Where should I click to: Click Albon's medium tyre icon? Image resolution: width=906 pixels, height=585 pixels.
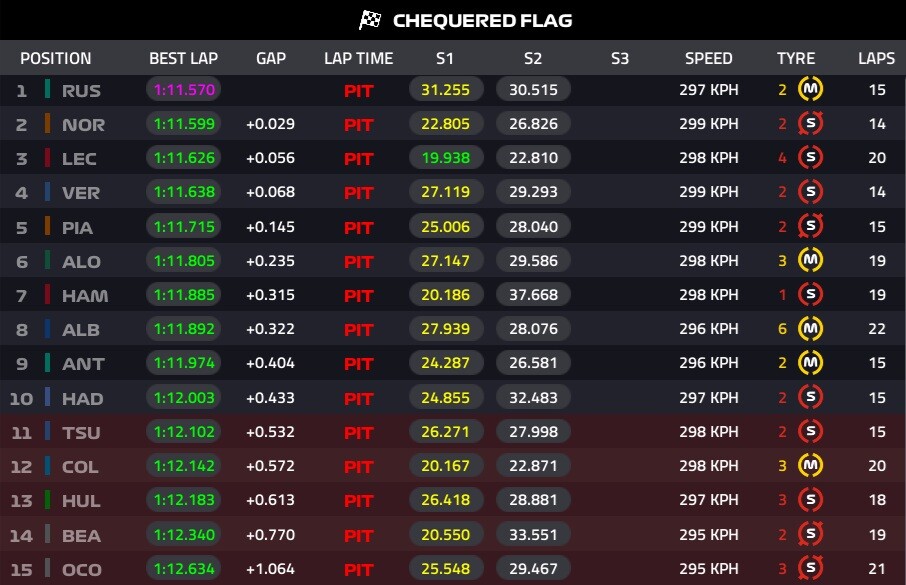[x=810, y=329]
